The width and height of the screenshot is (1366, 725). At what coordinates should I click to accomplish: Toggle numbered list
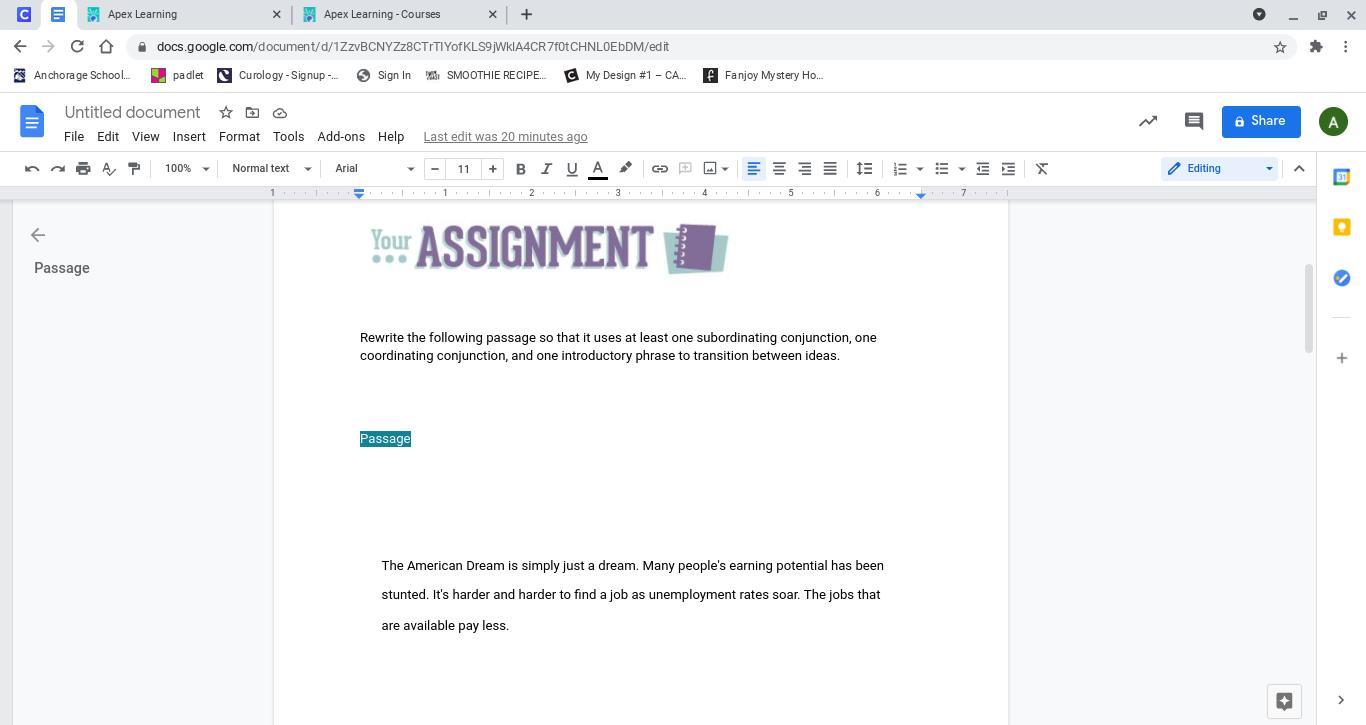(900, 169)
